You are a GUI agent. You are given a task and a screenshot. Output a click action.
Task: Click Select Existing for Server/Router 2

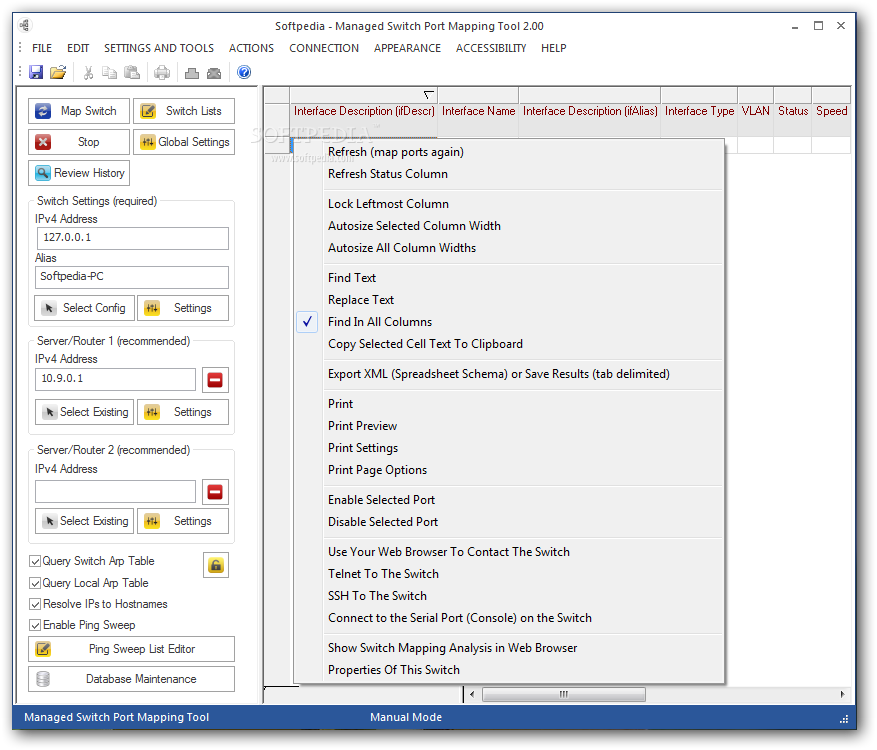point(84,521)
